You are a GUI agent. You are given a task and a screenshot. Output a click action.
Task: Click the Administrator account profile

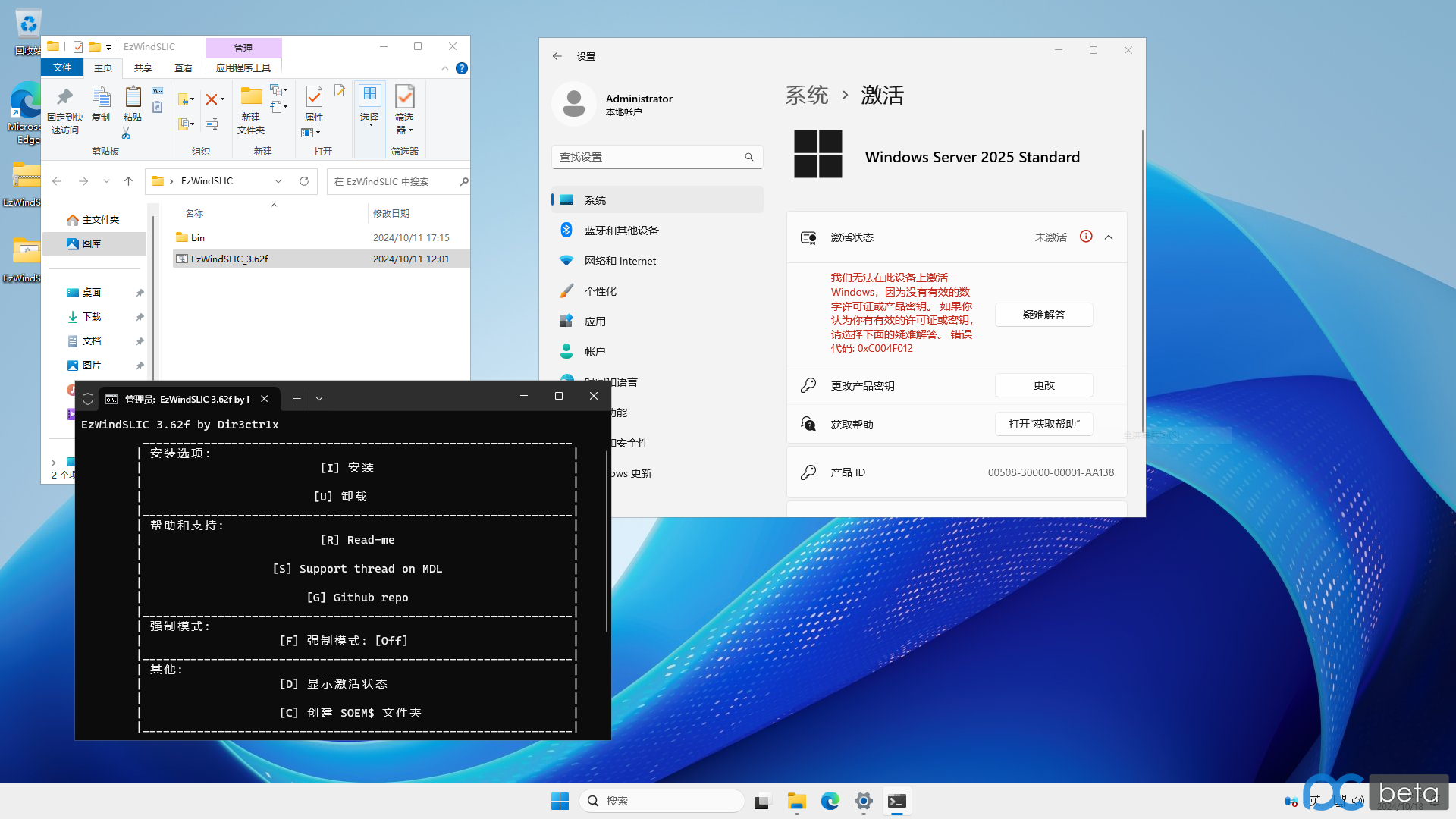point(614,104)
